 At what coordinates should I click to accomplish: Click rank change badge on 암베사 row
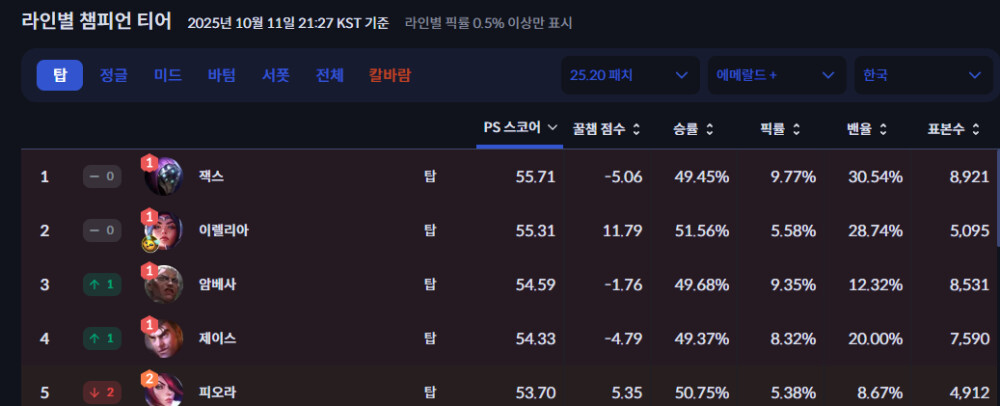click(x=101, y=285)
